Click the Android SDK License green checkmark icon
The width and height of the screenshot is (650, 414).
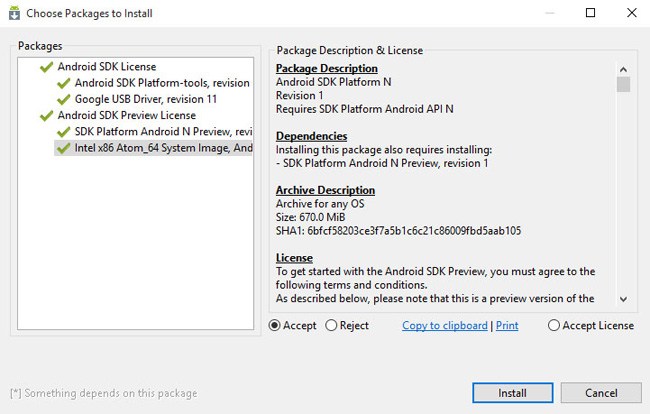click(x=45, y=67)
